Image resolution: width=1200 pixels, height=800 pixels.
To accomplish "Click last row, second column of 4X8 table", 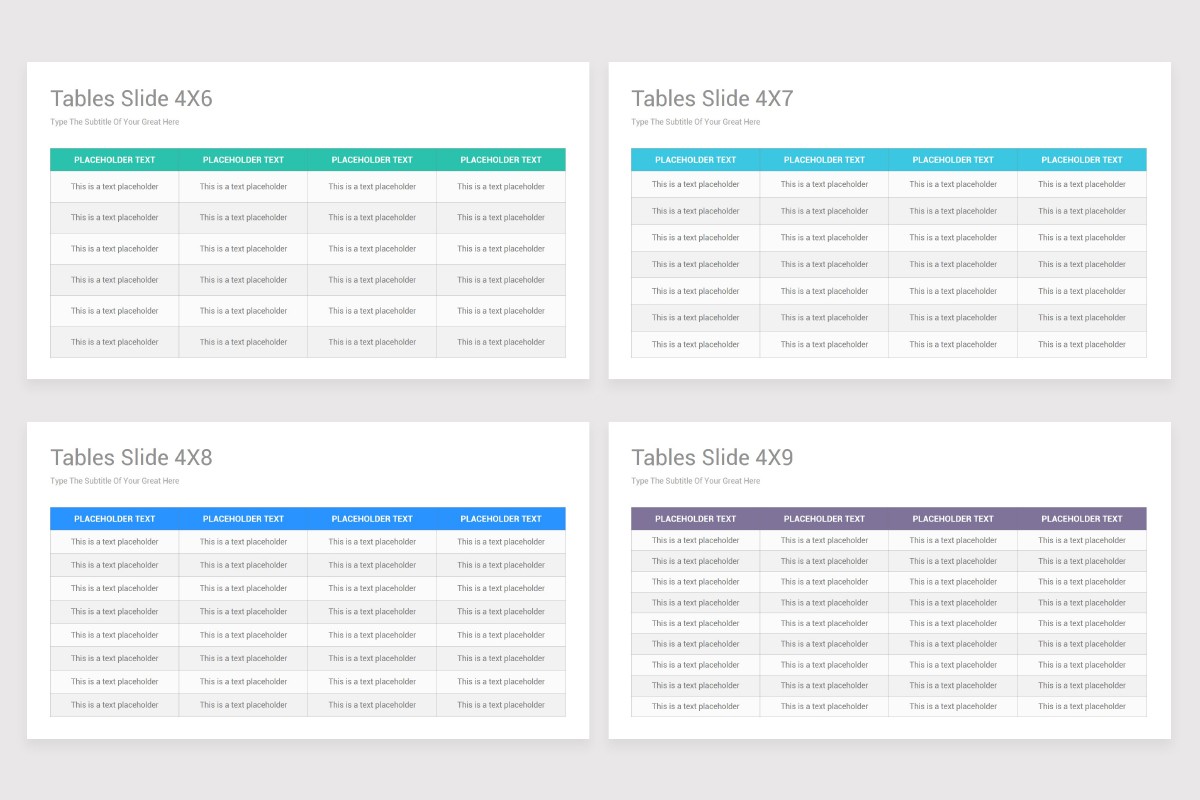I will tap(243, 705).
